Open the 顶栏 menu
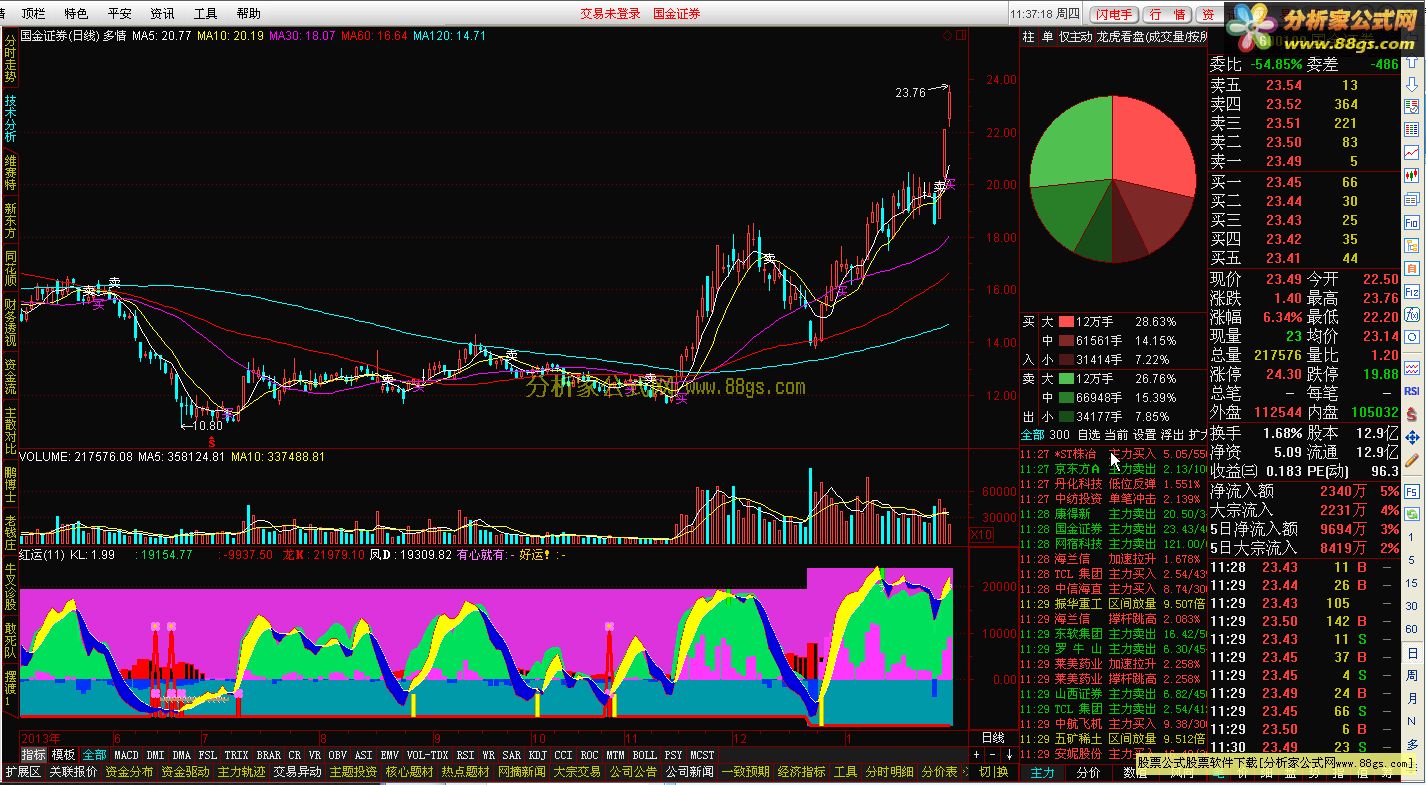 pos(33,14)
